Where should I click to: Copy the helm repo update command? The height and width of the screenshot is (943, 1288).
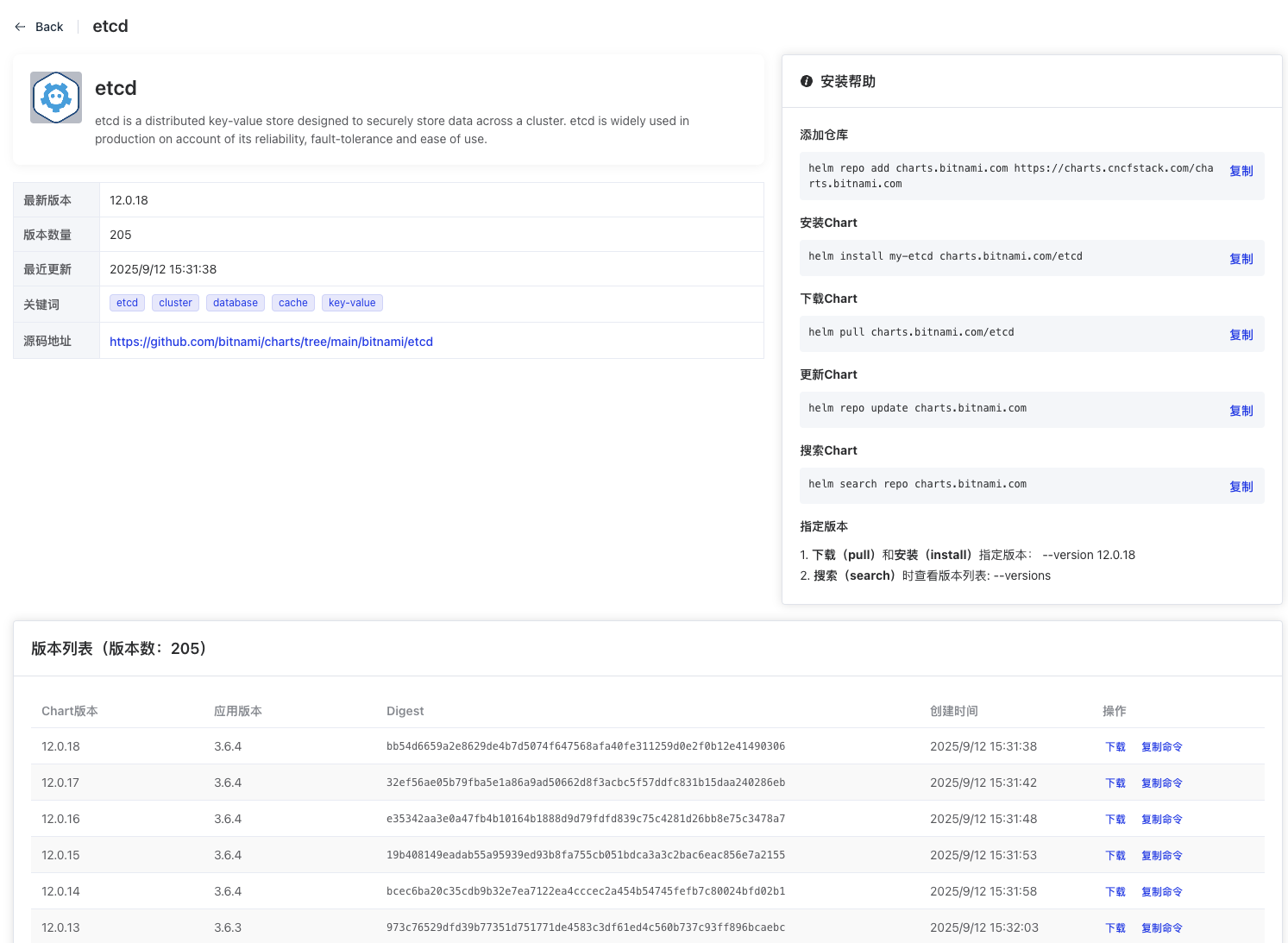tap(1241, 411)
